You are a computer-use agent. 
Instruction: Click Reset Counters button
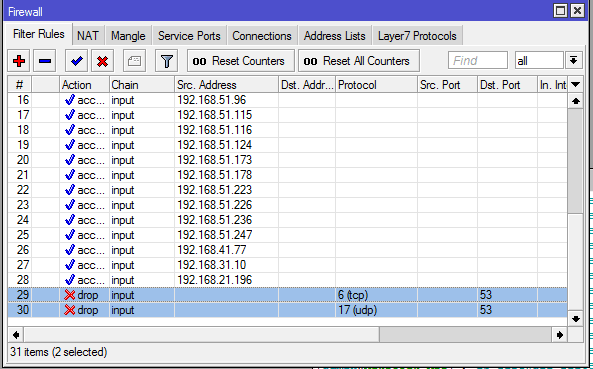point(241,61)
